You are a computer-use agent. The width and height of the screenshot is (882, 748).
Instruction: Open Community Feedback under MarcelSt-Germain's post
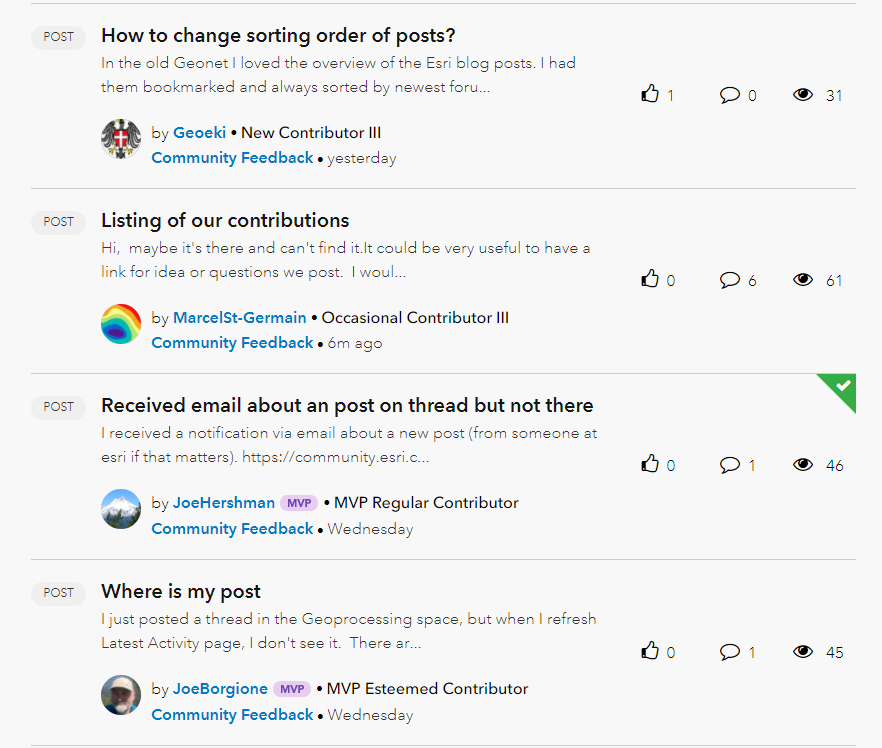(232, 342)
